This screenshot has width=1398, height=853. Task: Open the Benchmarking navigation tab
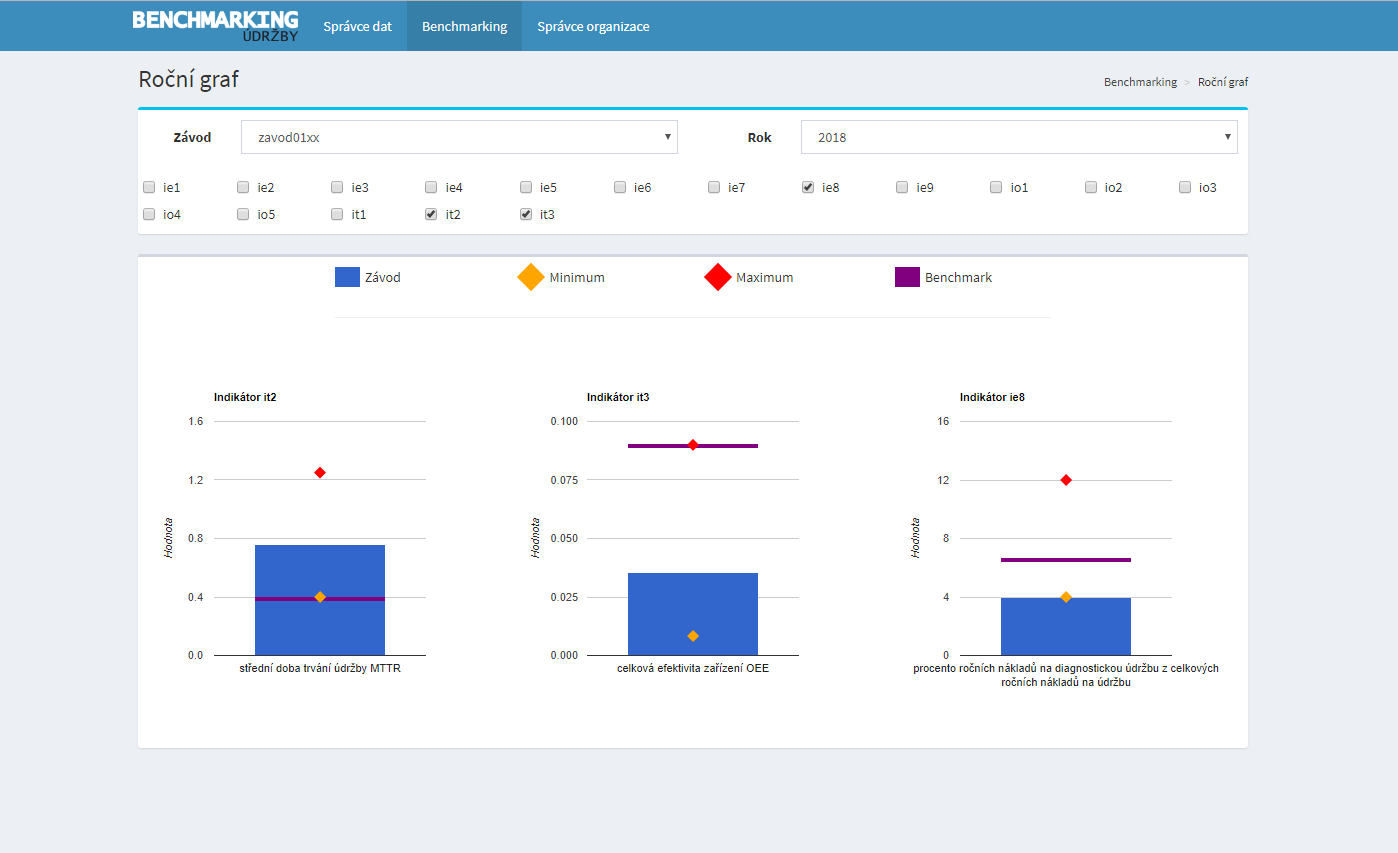[464, 26]
